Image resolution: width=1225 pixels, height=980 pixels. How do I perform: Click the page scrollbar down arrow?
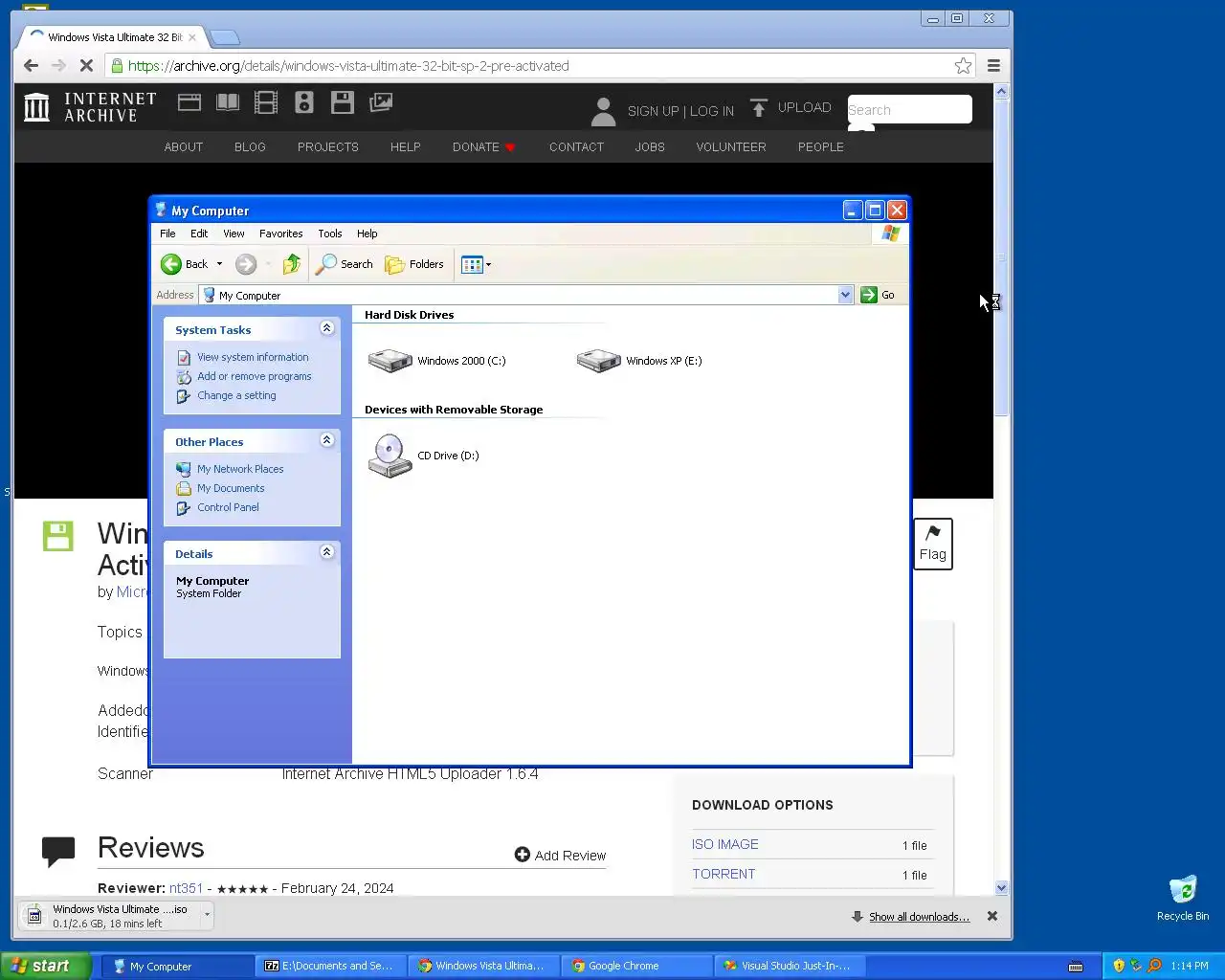(1001, 888)
